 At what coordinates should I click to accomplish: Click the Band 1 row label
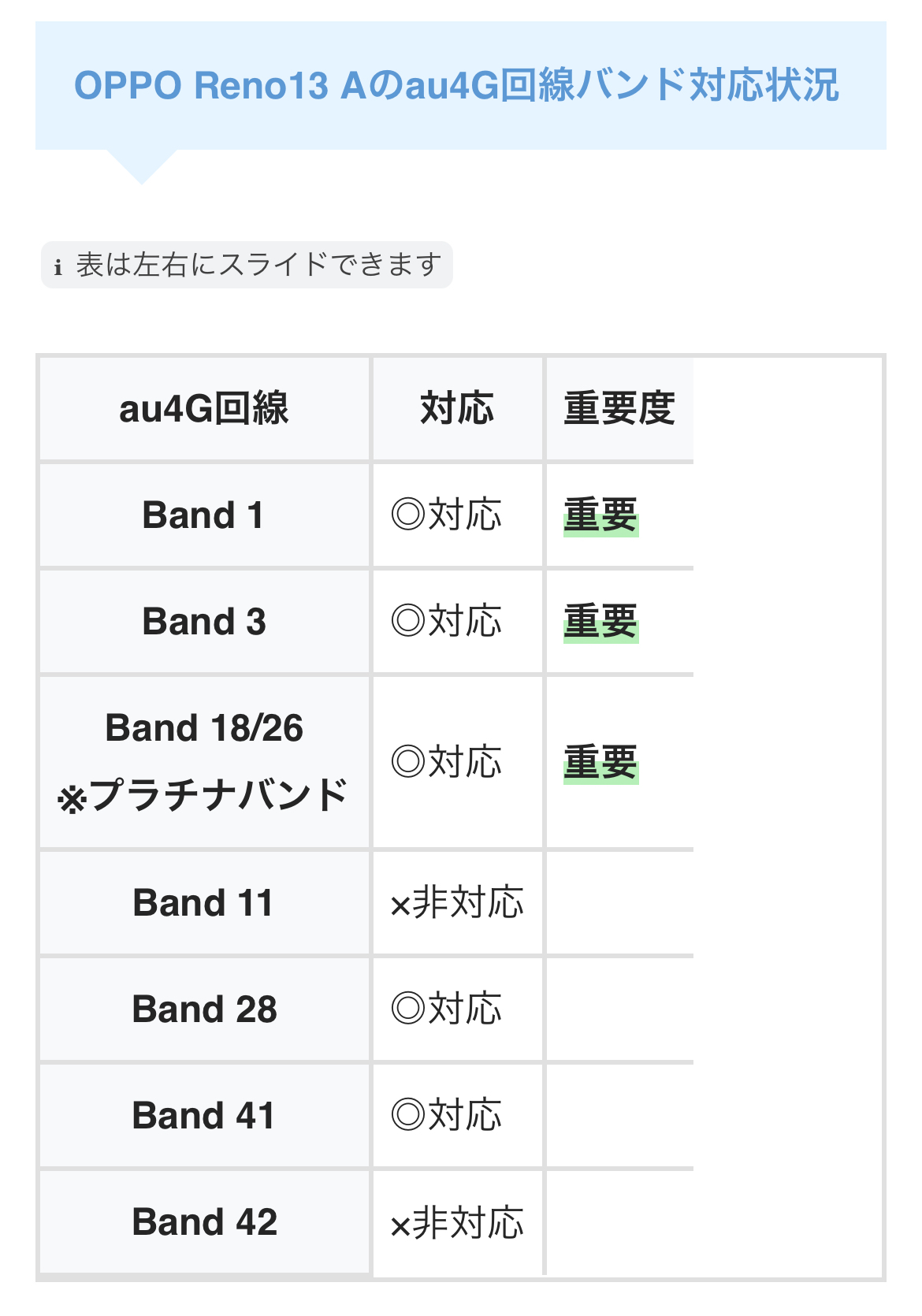203,515
